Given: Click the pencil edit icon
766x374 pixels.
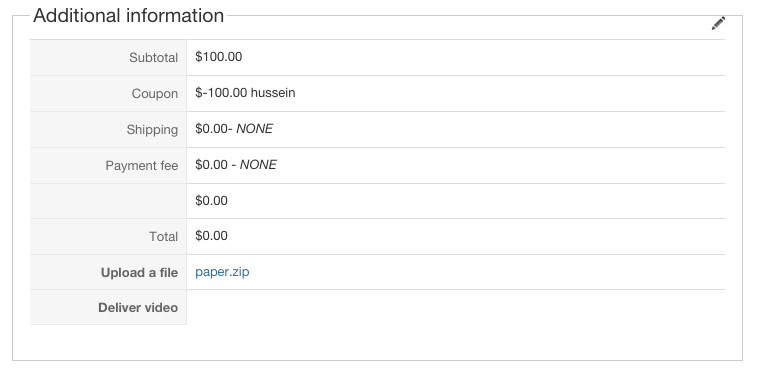Looking at the screenshot, I should pyautogui.click(x=718, y=23).
